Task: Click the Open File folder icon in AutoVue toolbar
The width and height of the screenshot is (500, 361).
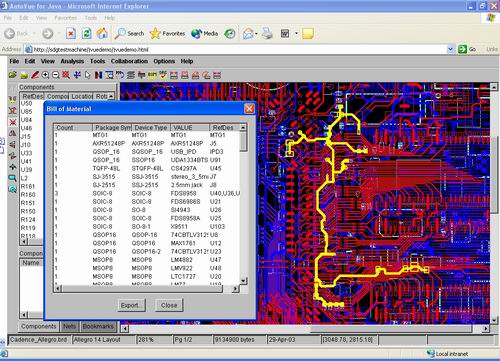Action: [13, 75]
